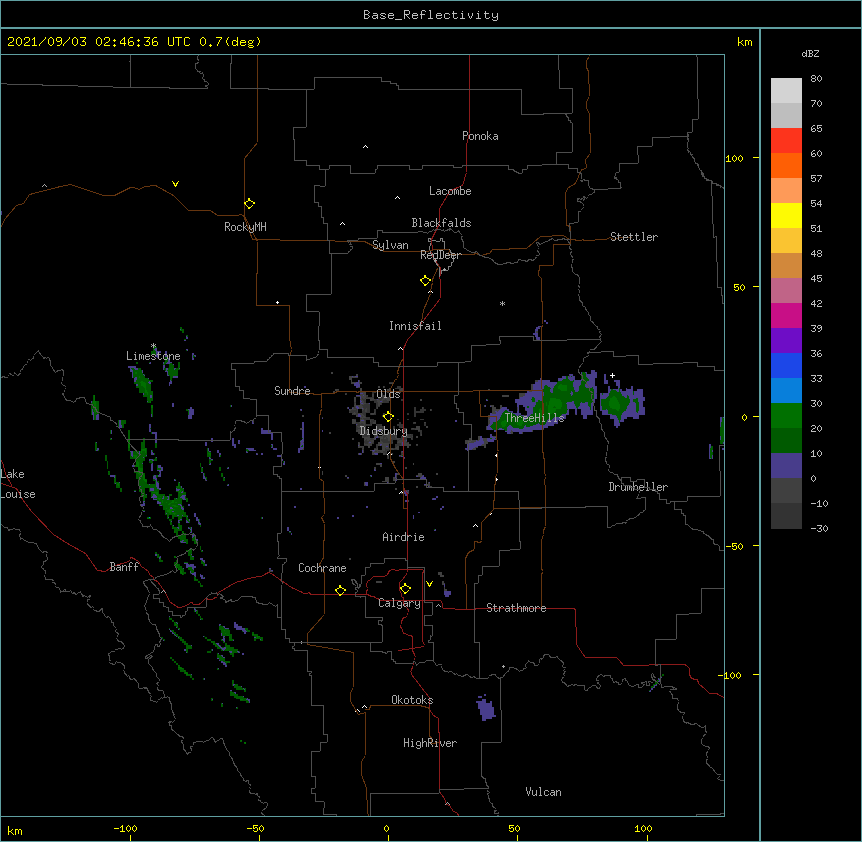Click the light gray top swatch in legend

pyautogui.click(x=786, y=90)
